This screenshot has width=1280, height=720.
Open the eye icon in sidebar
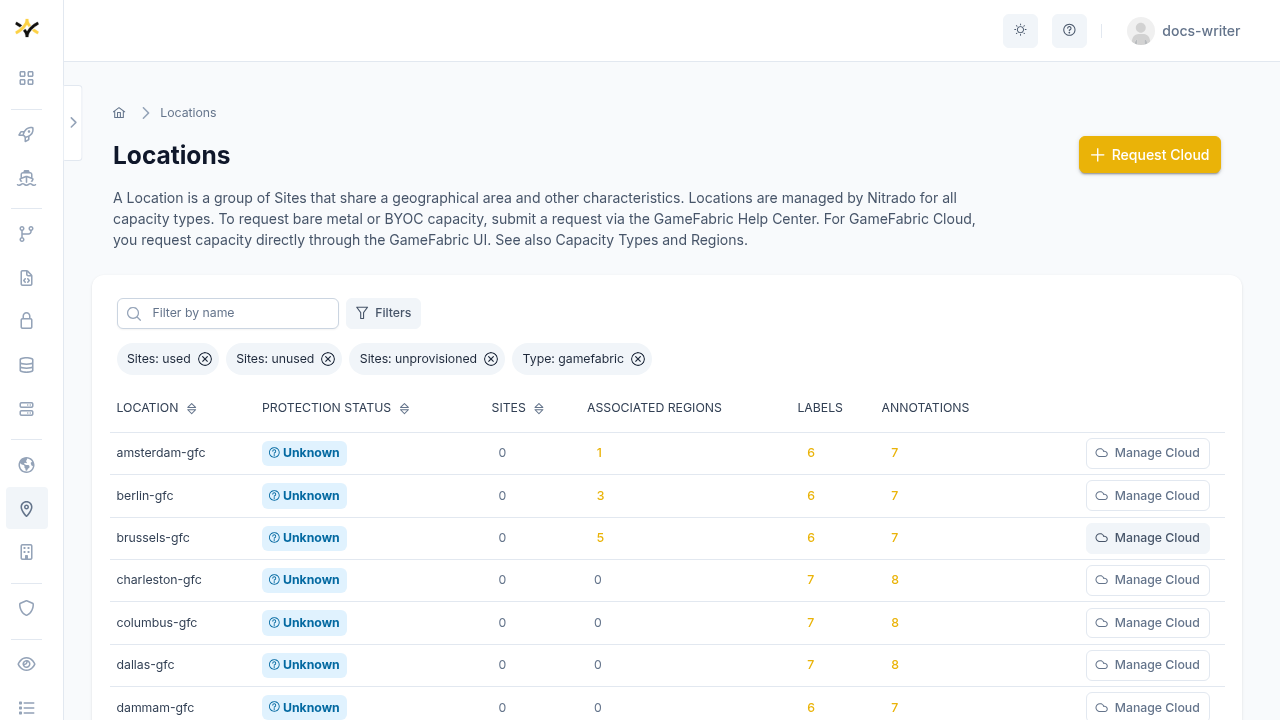pyautogui.click(x=27, y=664)
